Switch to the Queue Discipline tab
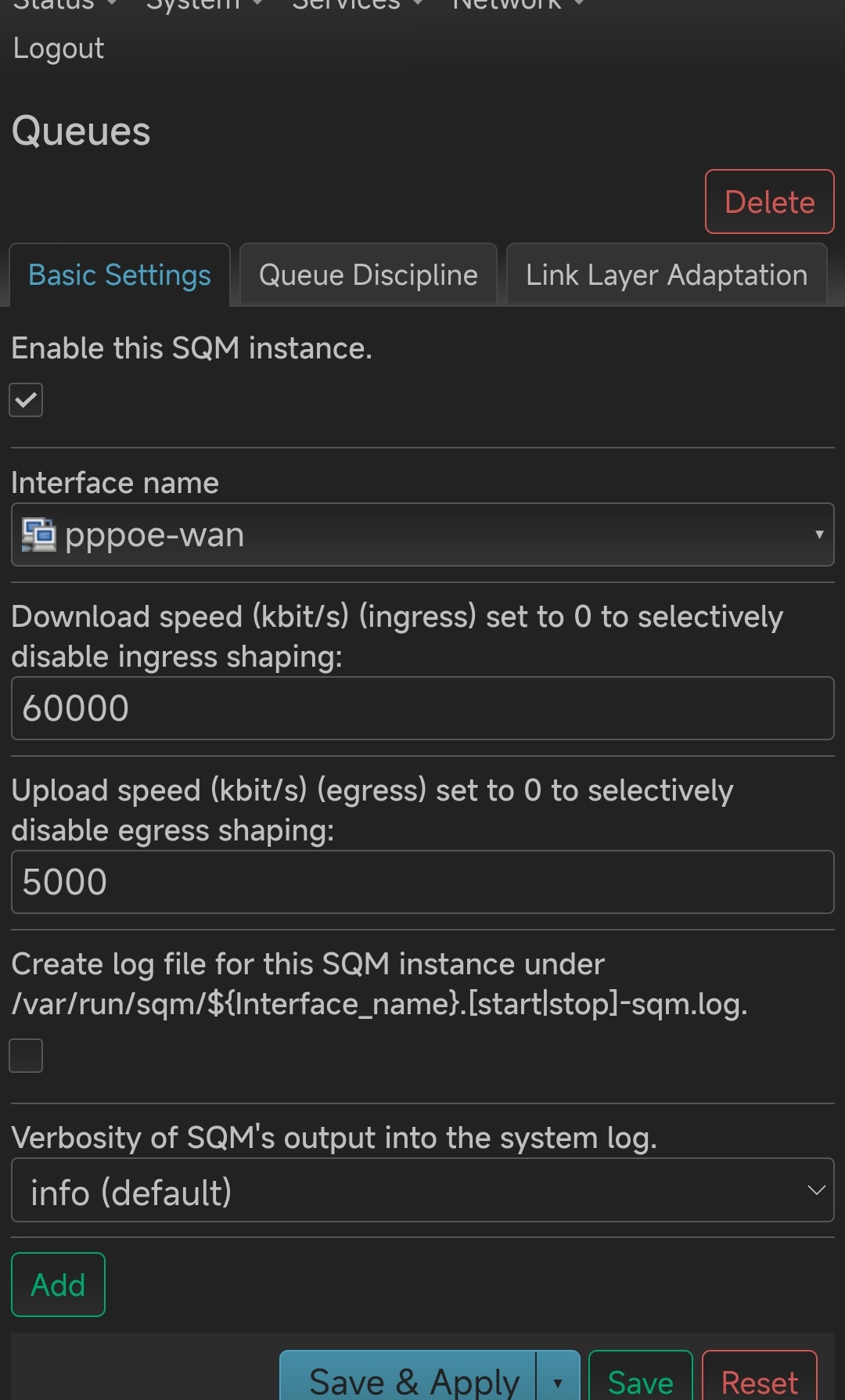The height and width of the screenshot is (1400, 845). pos(369,275)
